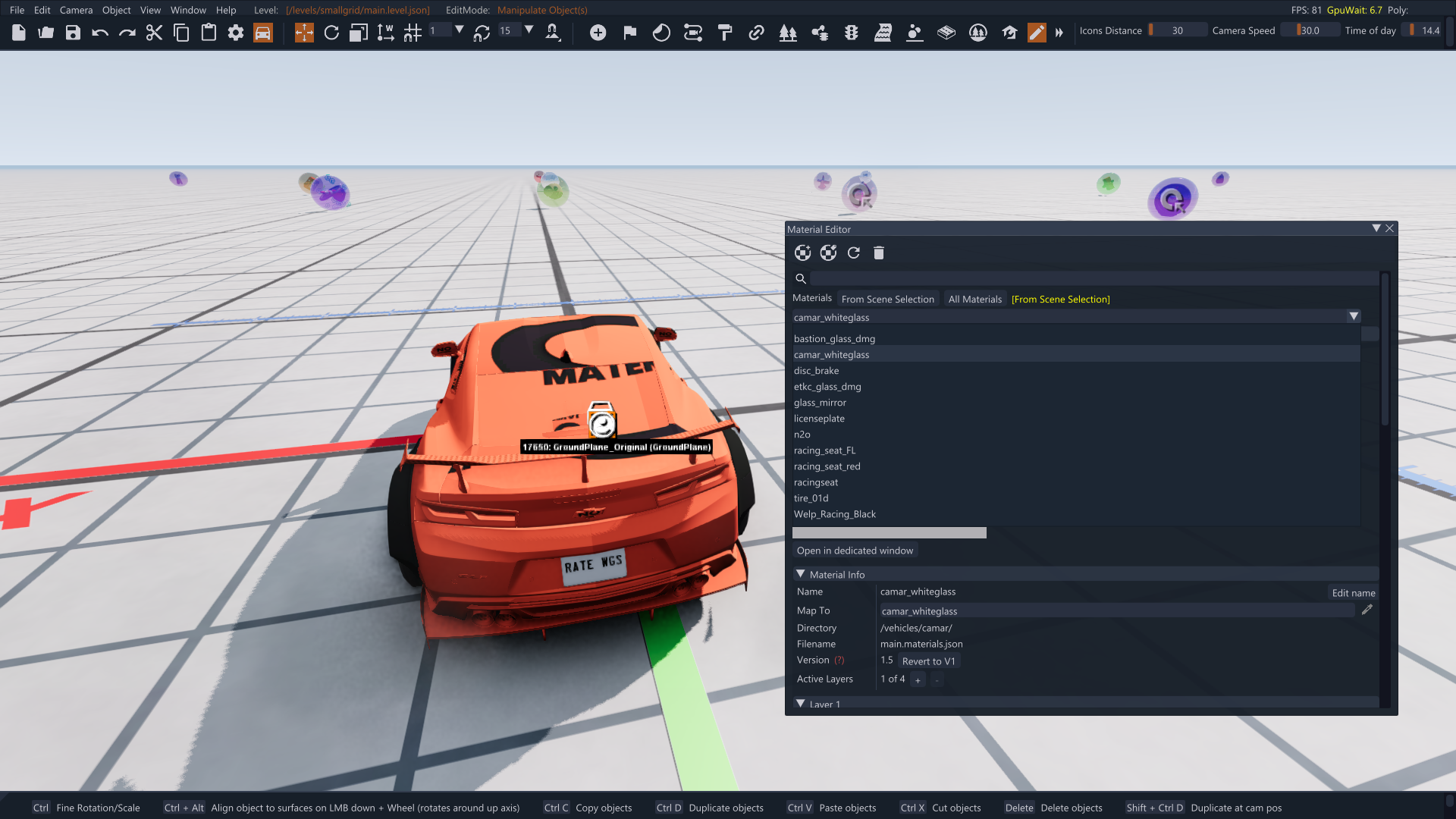
Task: Focus the material search field
Action: tap(1094, 278)
